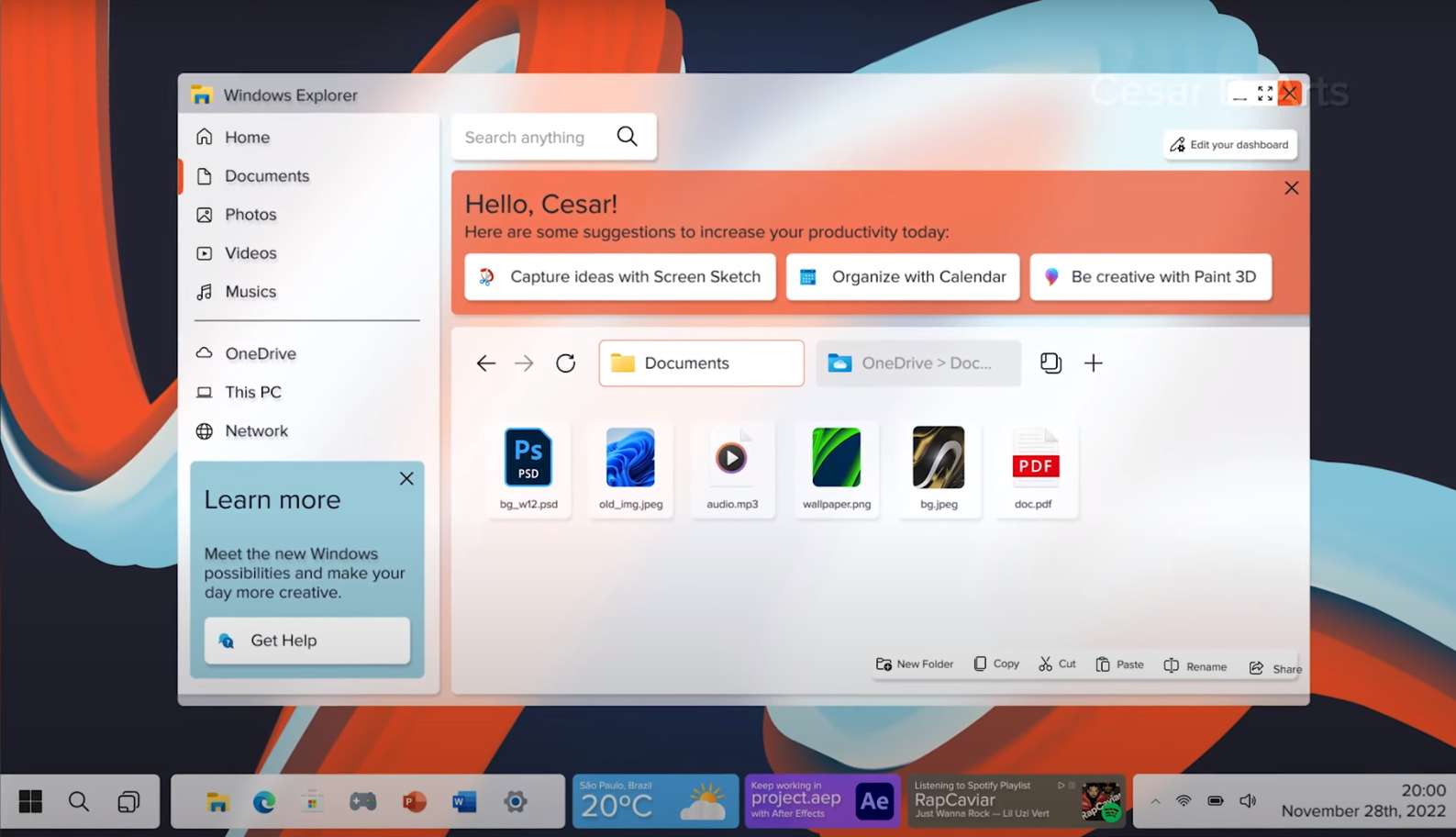Choose Capture ideas with Screen Sketch

(x=620, y=277)
